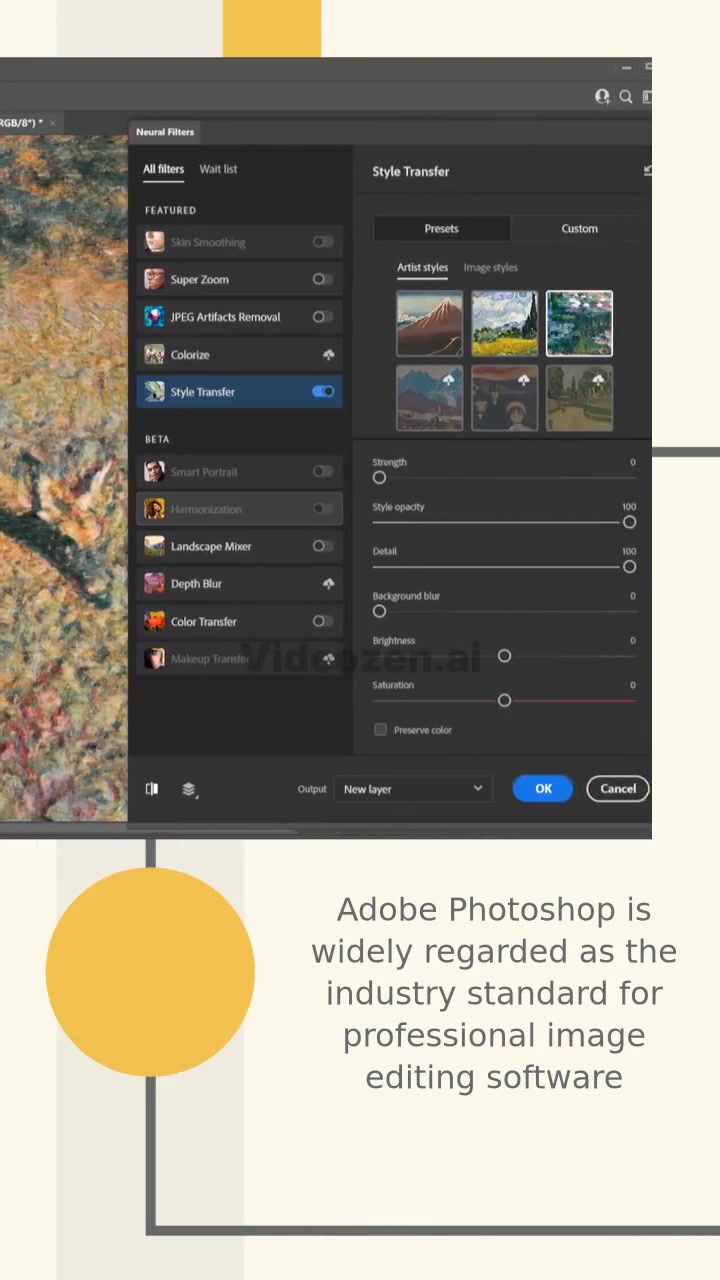The image size is (720, 1280).
Task: Click the Makeup Transfer filter icon
Action: (x=154, y=658)
